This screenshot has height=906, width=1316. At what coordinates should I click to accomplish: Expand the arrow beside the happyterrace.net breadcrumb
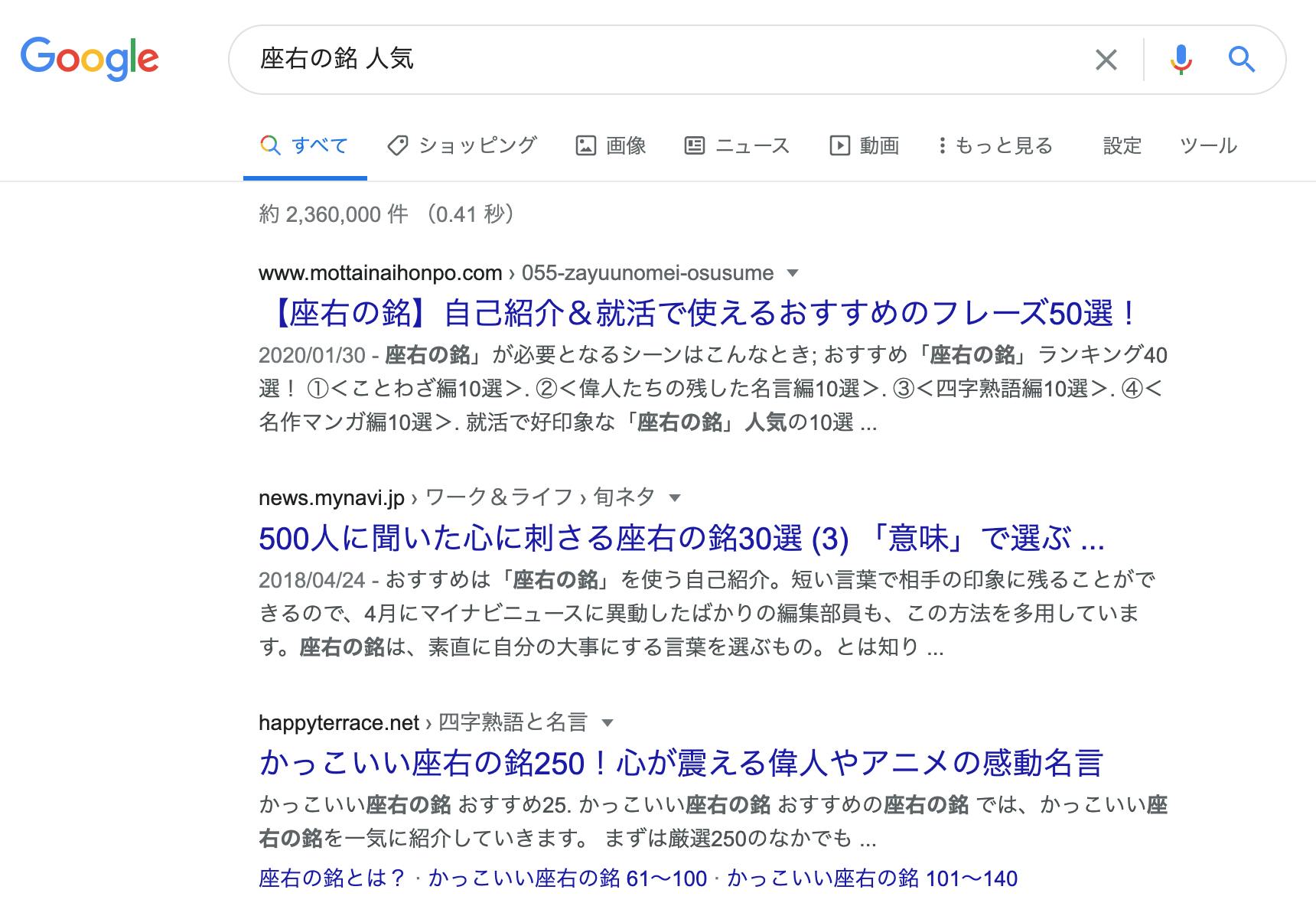point(608,723)
